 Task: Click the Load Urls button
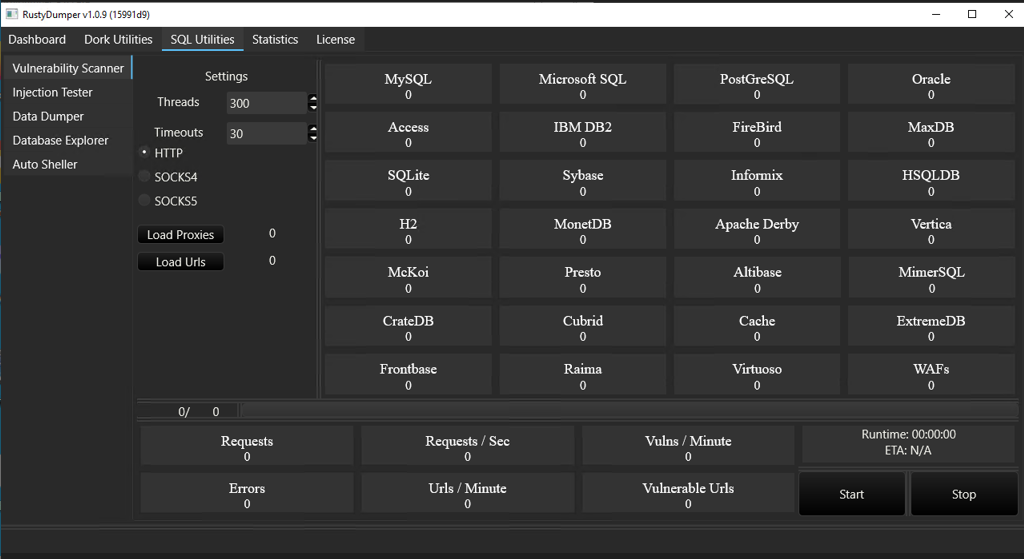click(180, 262)
